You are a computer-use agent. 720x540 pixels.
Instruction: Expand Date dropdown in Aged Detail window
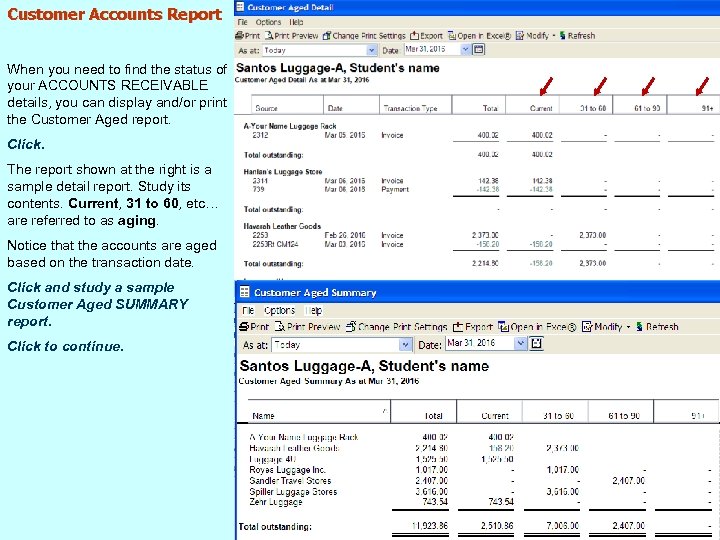tap(465, 49)
